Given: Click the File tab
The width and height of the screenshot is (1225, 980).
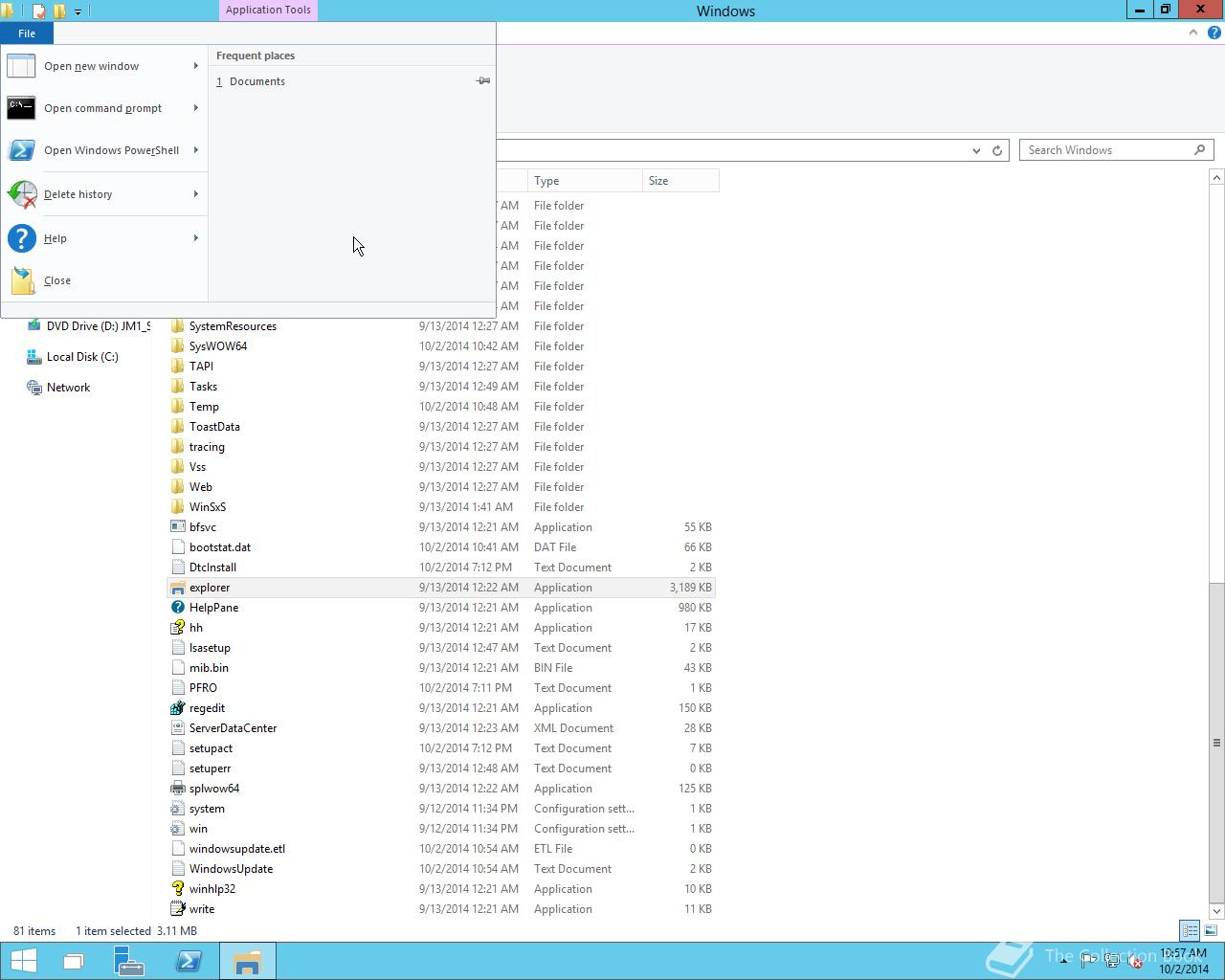Looking at the screenshot, I should coord(27,33).
